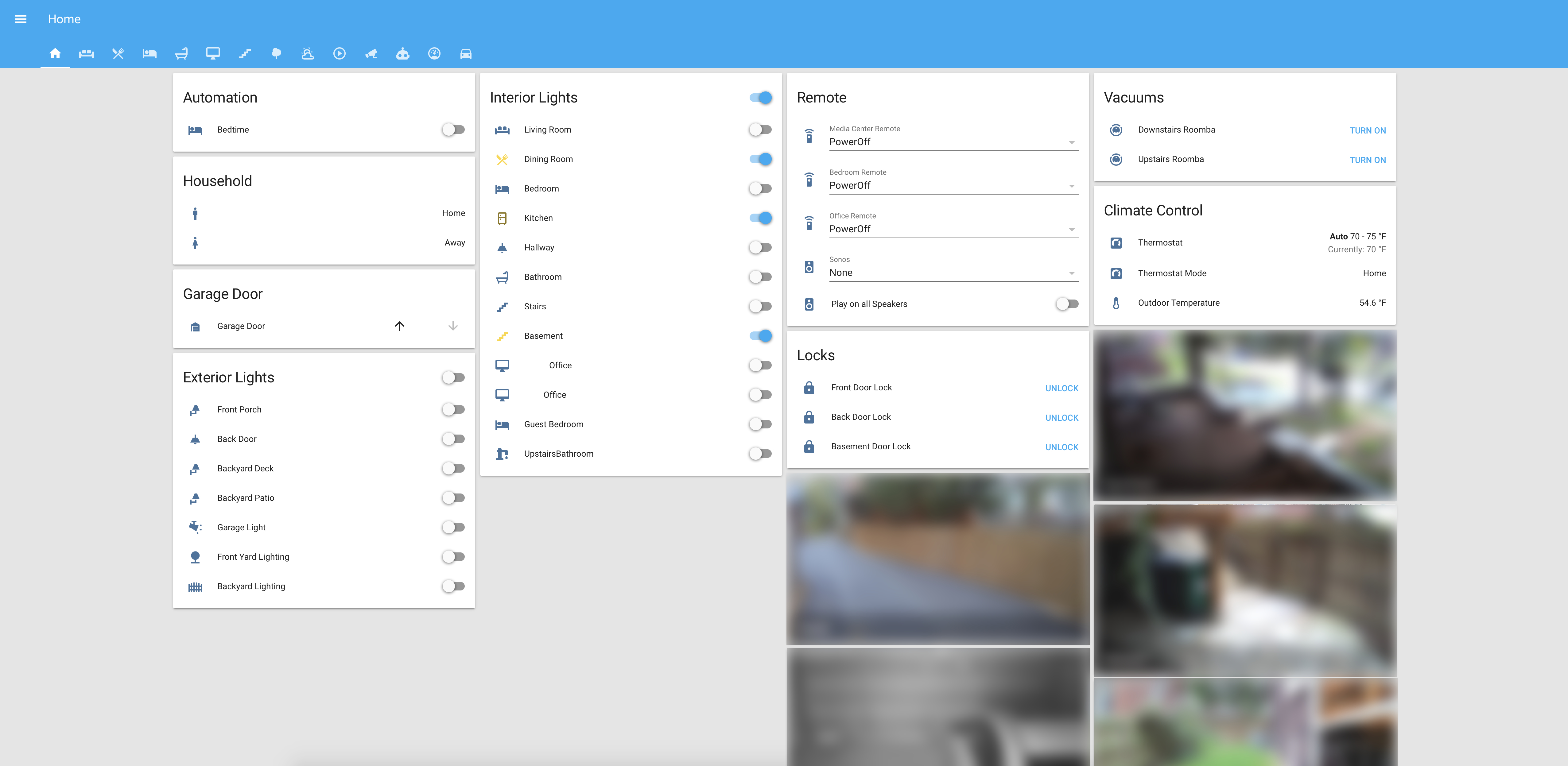Unlock the Front Door Lock
The width and height of the screenshot is (1568, 766).
click(x=1061, y=388)
